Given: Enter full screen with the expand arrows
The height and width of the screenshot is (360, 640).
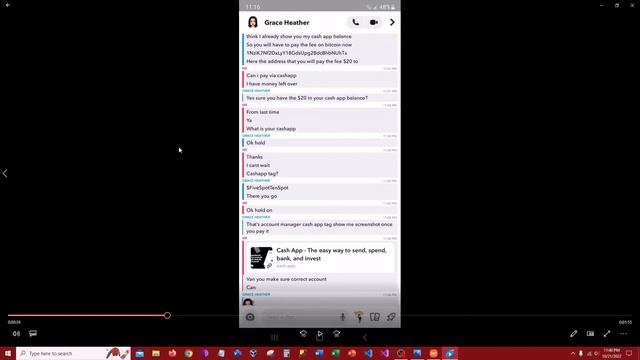Looking at the screenshot, I should (x=607, y=333).
